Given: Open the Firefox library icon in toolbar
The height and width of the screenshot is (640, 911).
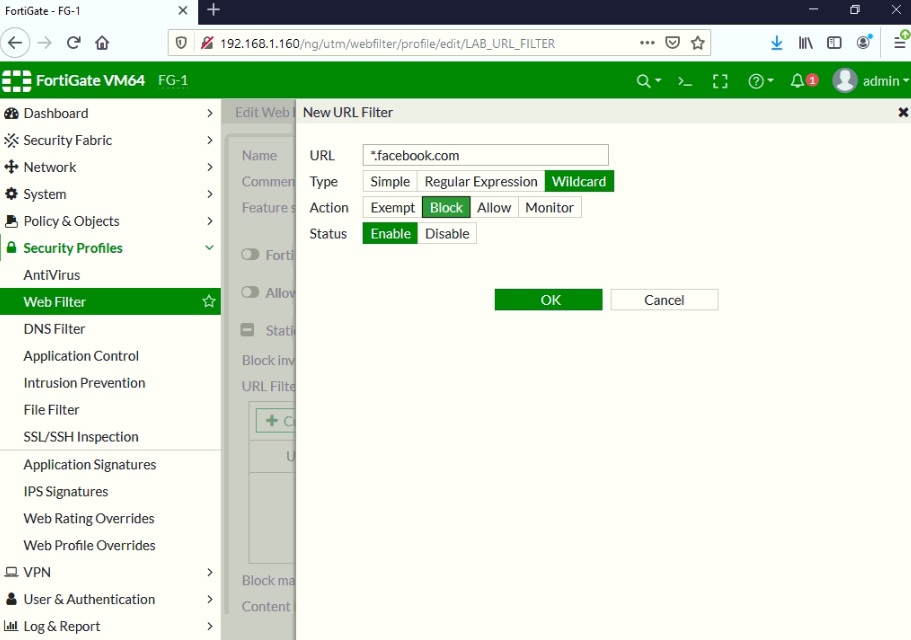Looking at the screenshot, I should pyautogui.click(x=805, y=43).
